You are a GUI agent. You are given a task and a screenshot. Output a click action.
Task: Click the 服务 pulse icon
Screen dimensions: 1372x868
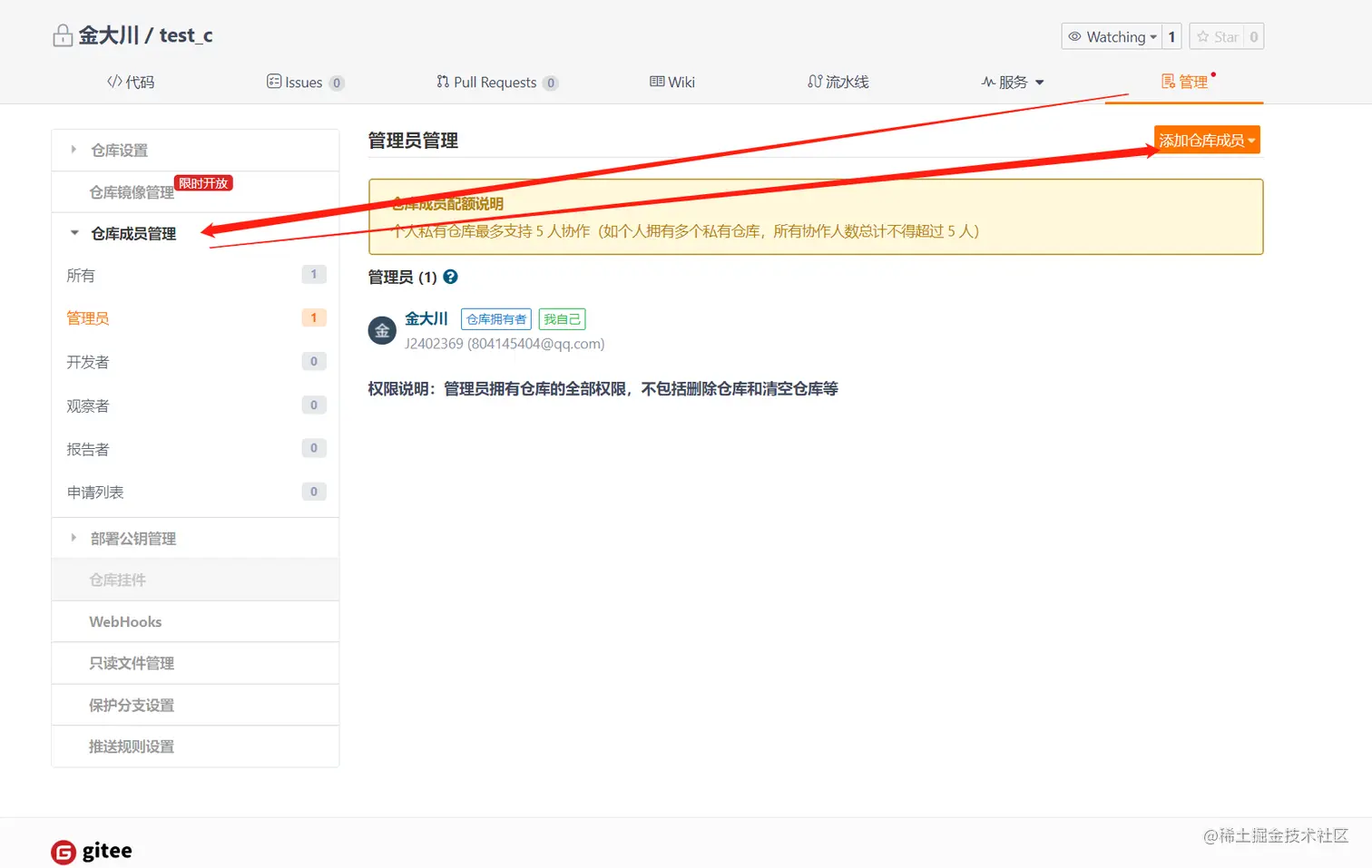[x=988, y=82]
